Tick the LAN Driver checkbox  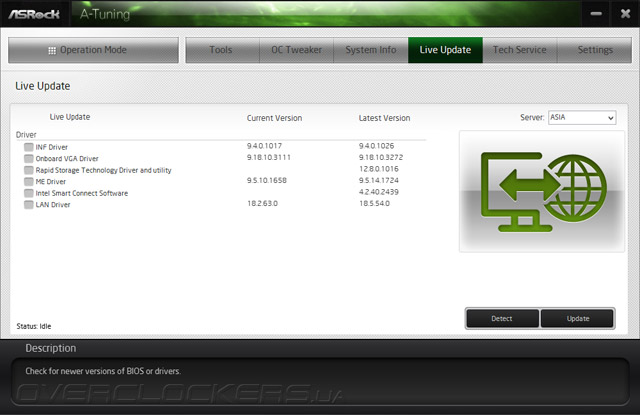coord(29,204)
